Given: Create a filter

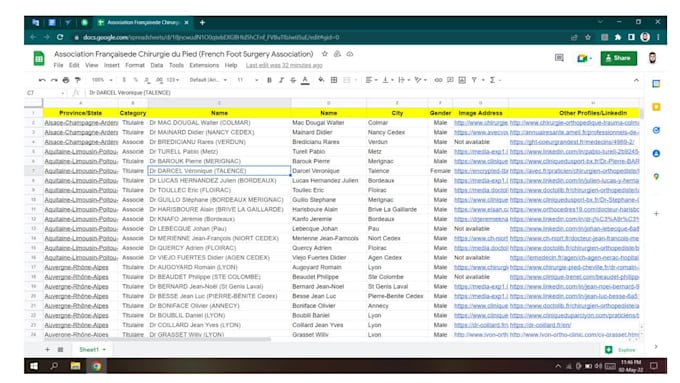Looking at the screenshot, I should (x=474, y=80).
